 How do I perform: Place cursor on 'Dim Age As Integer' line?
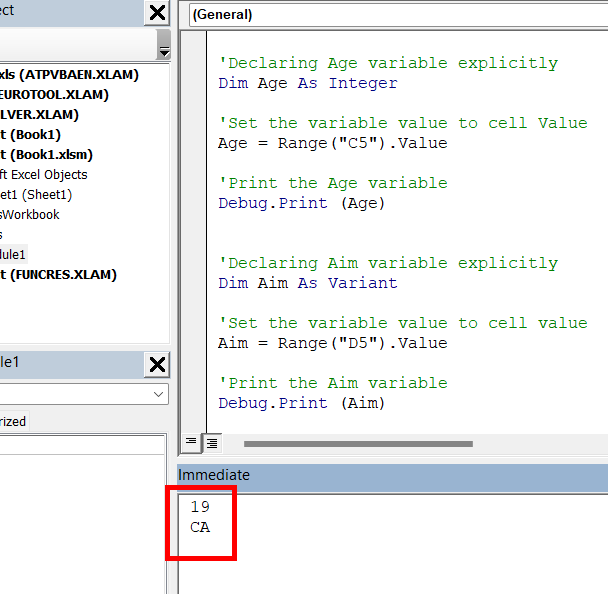[x=308, y=83]
